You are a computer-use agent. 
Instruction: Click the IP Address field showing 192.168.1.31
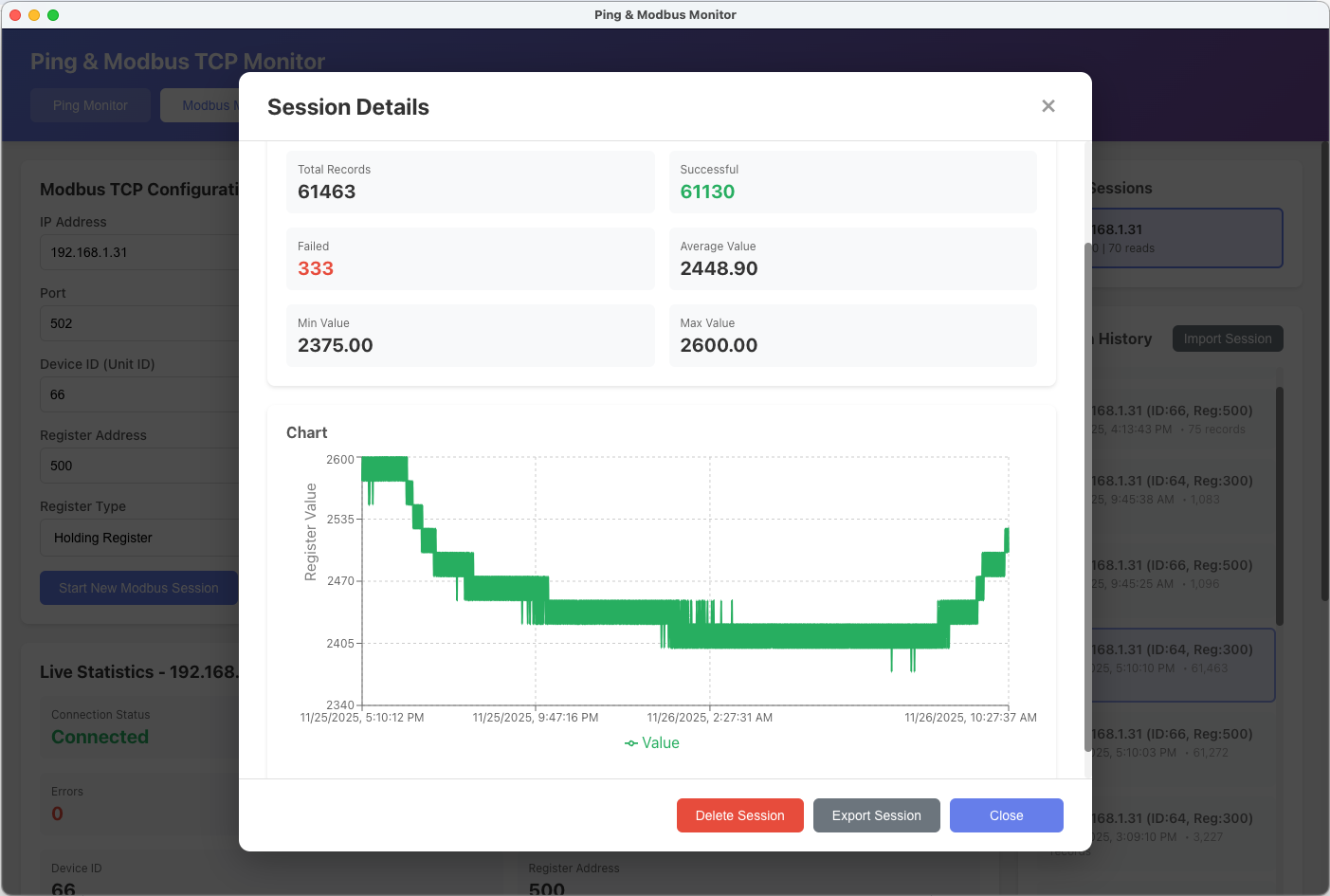tap(138, 252)
